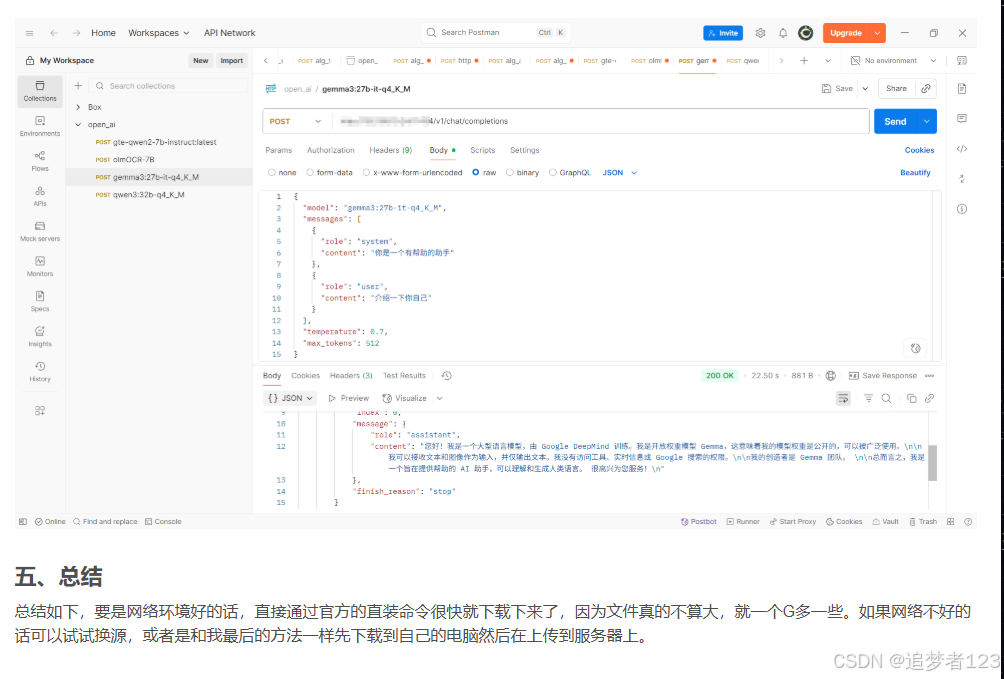Screen dimensions: 1004x679
Task: Click the Search Postman field
Action: point(496,33)
